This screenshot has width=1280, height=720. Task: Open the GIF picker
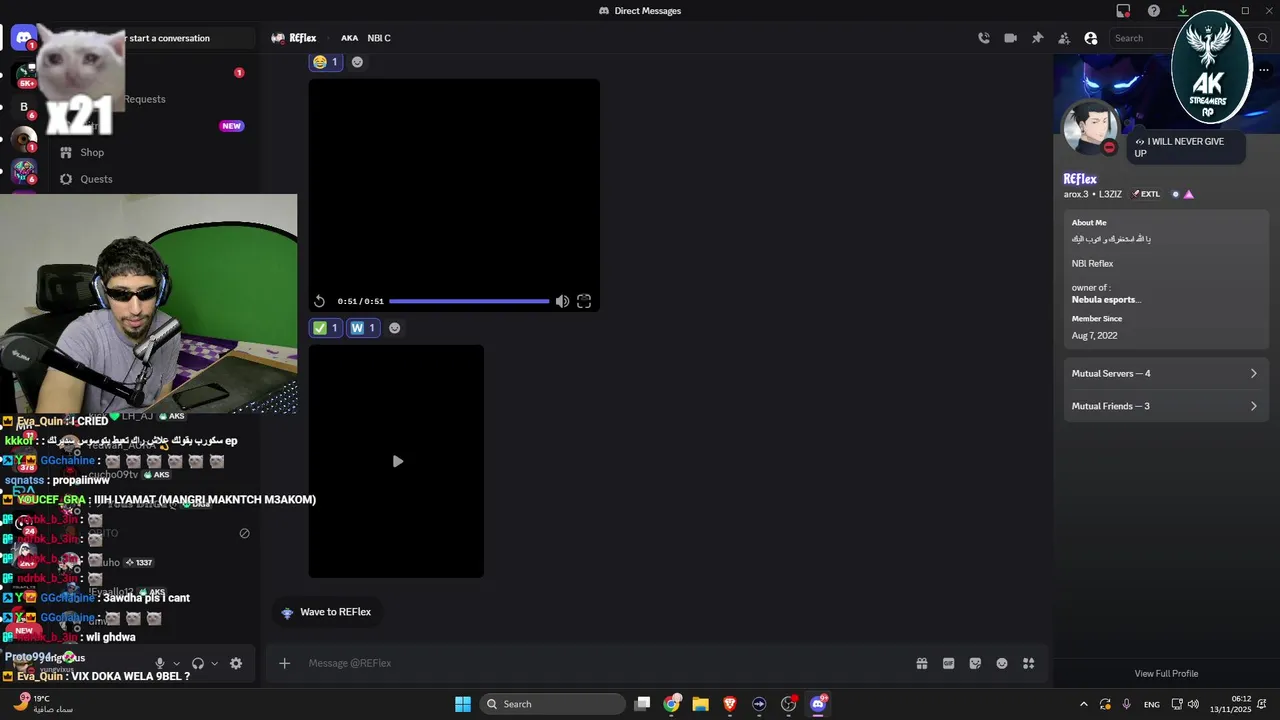tap(948, 663)
